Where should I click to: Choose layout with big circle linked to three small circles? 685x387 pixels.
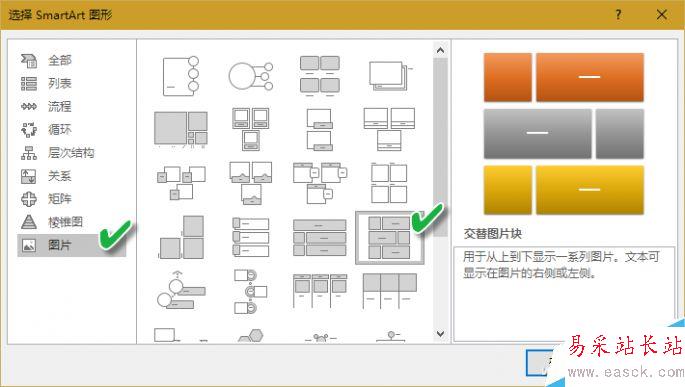[251, 76]
